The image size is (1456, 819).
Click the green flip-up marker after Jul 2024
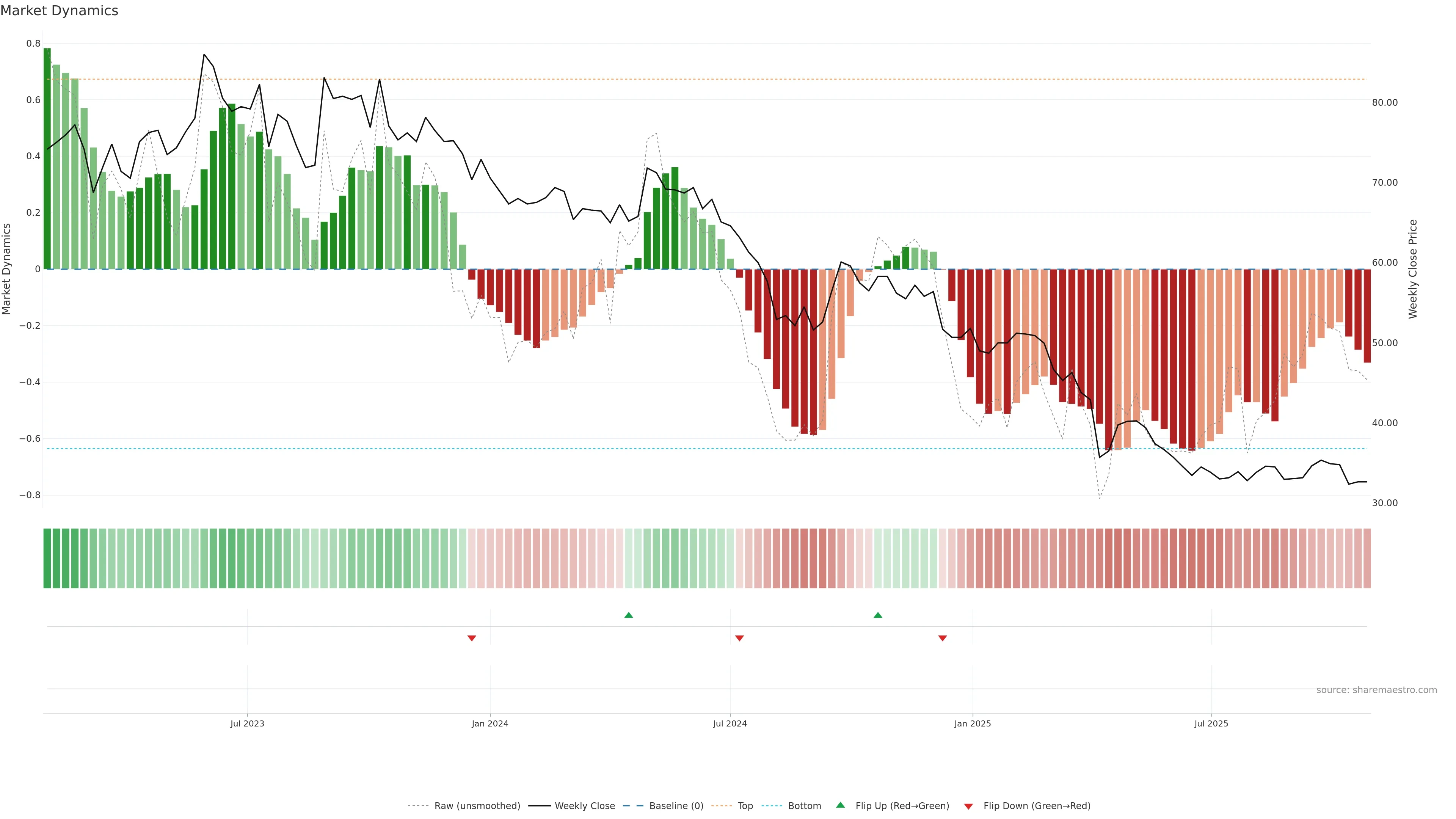[878, 615]
